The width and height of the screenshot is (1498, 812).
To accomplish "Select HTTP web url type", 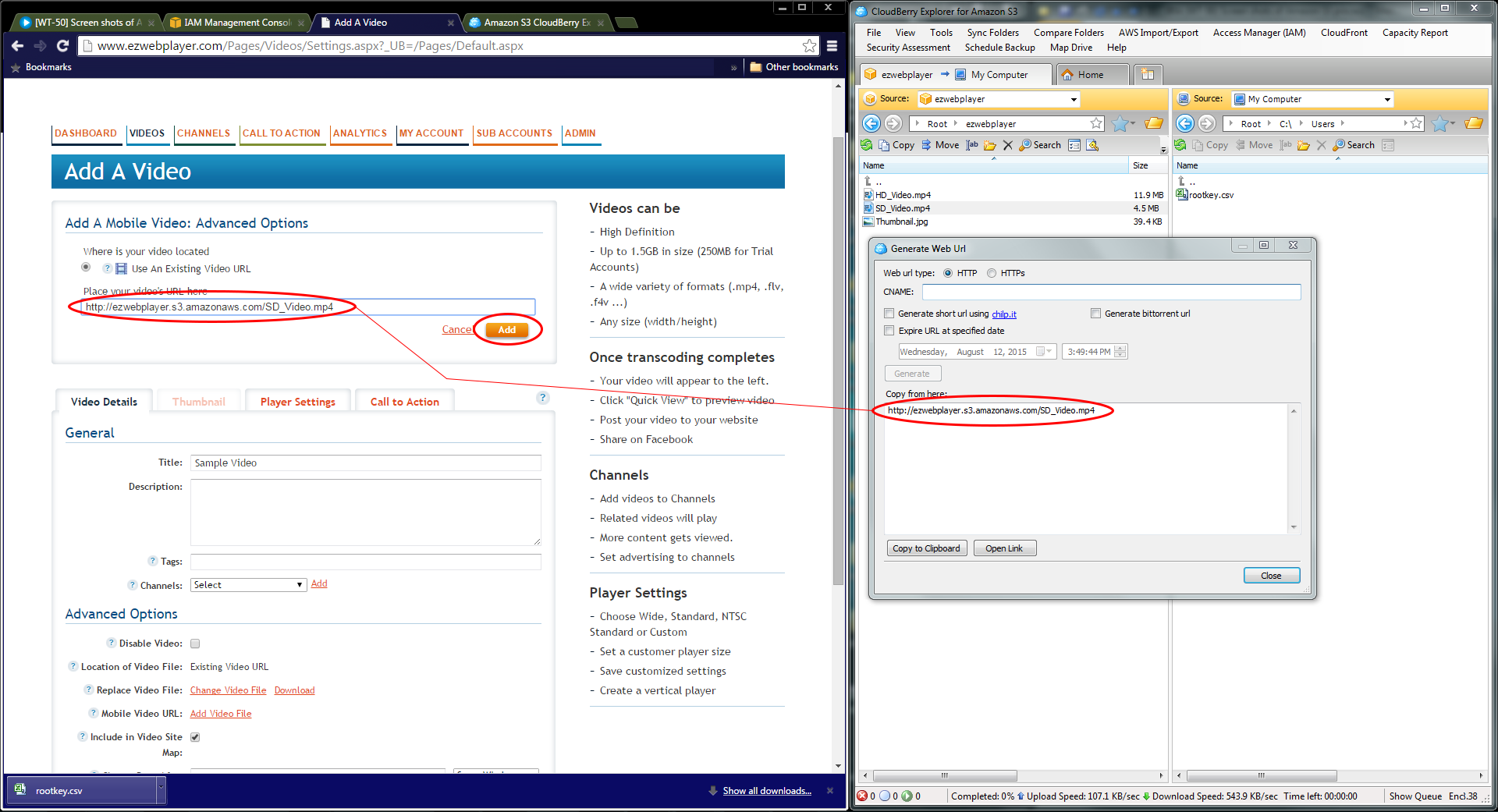I will click(x=948, y=273).
